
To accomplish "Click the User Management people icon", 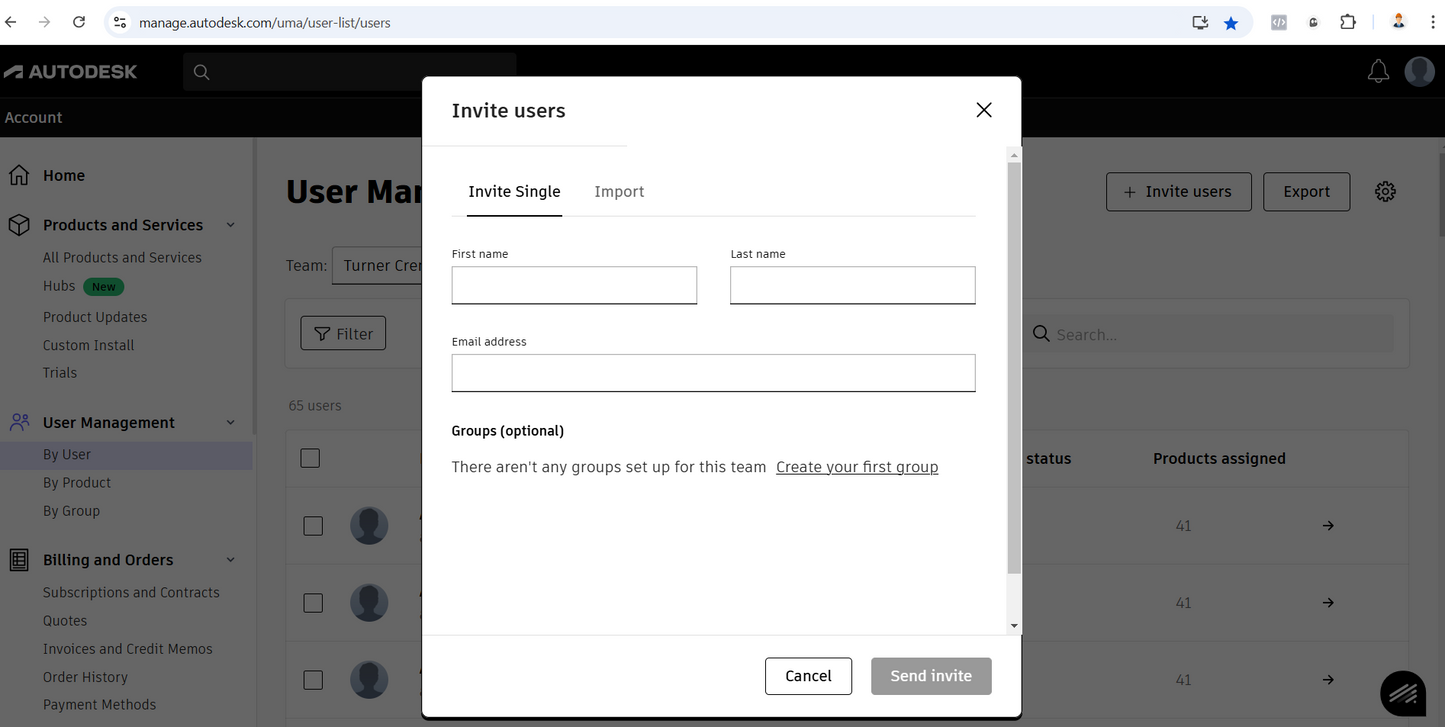I will point(19,422).
